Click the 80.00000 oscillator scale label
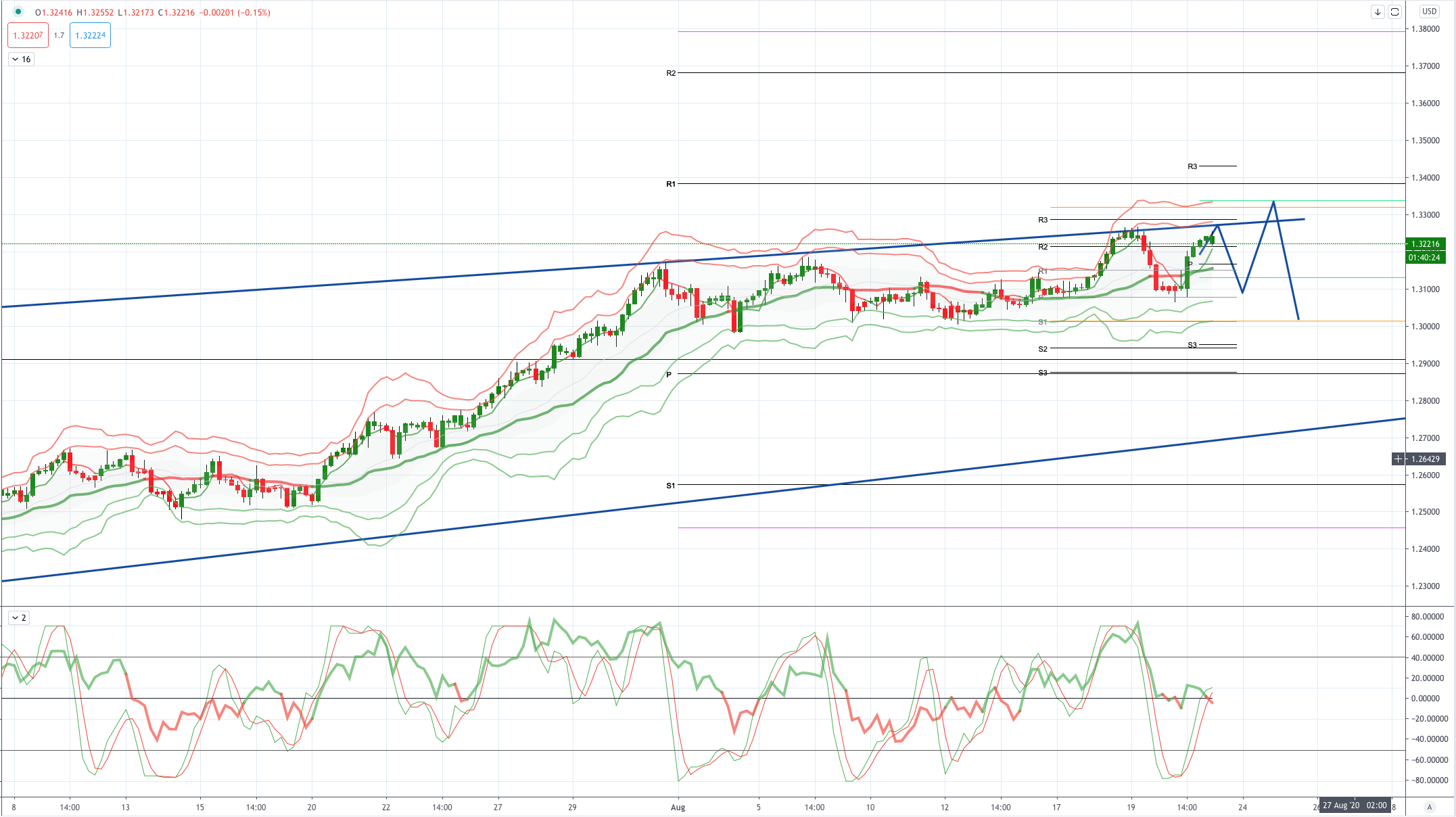 [1426, 616]
